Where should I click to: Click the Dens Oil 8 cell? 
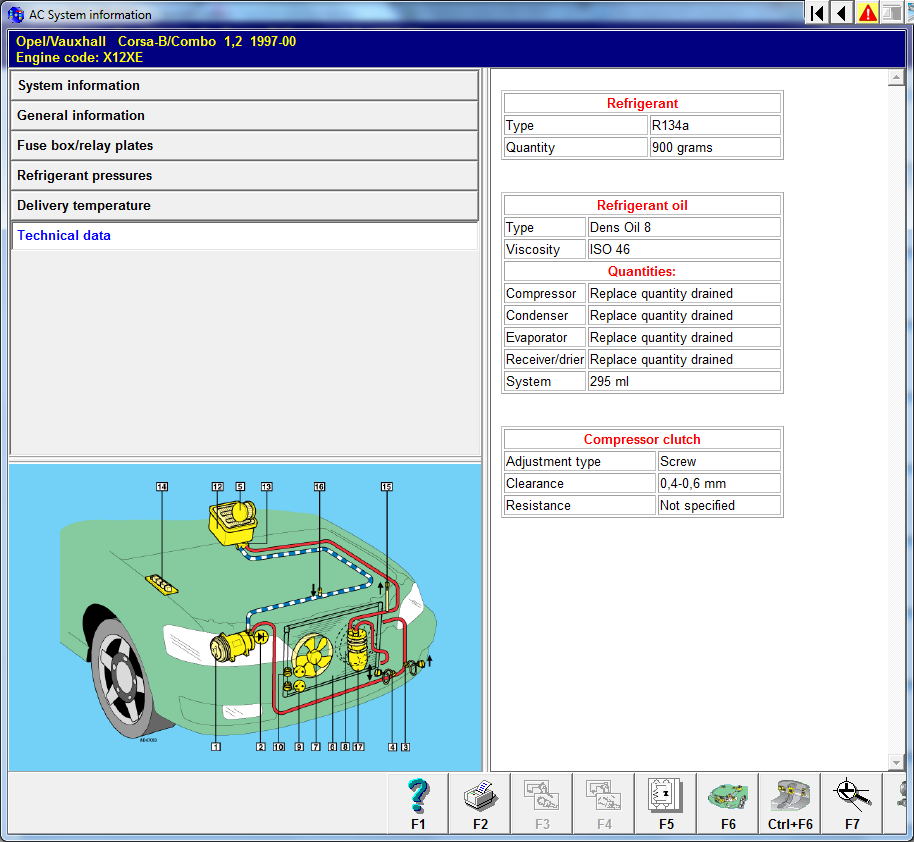pos(684,227)
